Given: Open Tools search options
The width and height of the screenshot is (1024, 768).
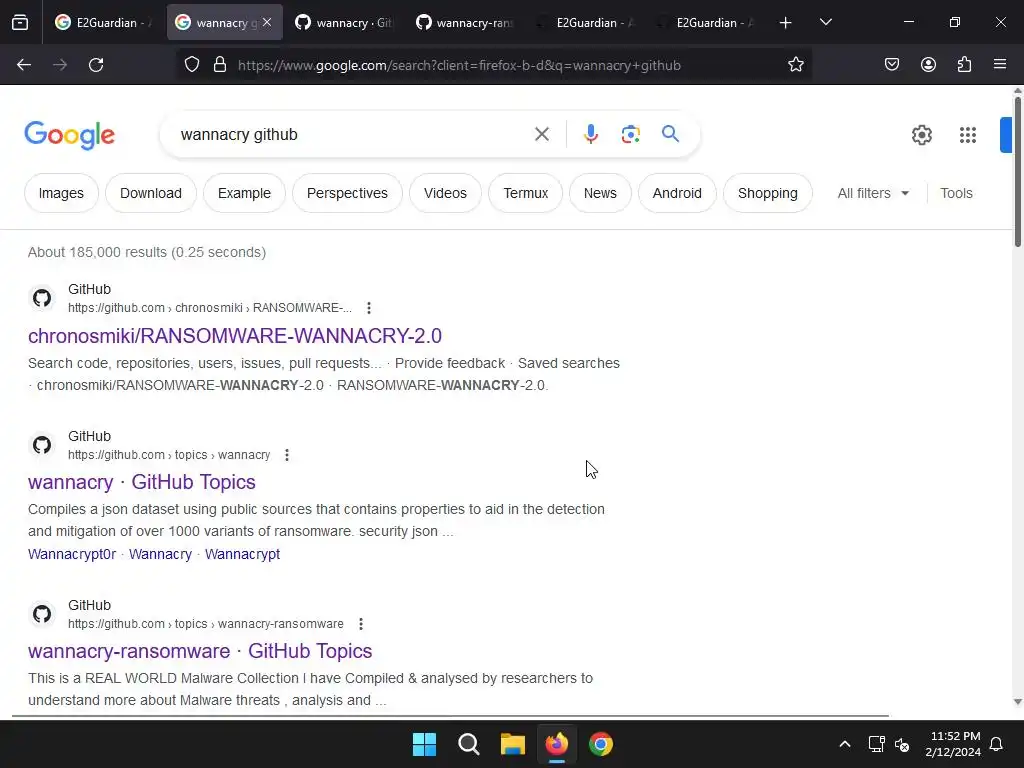Looking at the screenshot, I should pyautogui.click(x=956, y=193).
